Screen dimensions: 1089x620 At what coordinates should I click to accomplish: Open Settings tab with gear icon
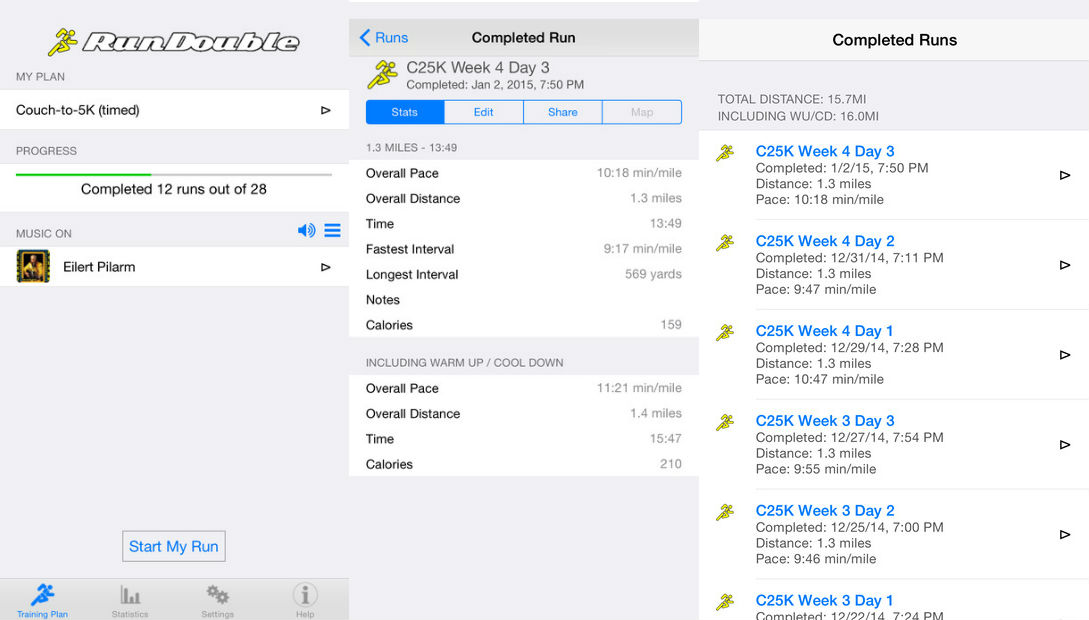click(x=217, y=601)
